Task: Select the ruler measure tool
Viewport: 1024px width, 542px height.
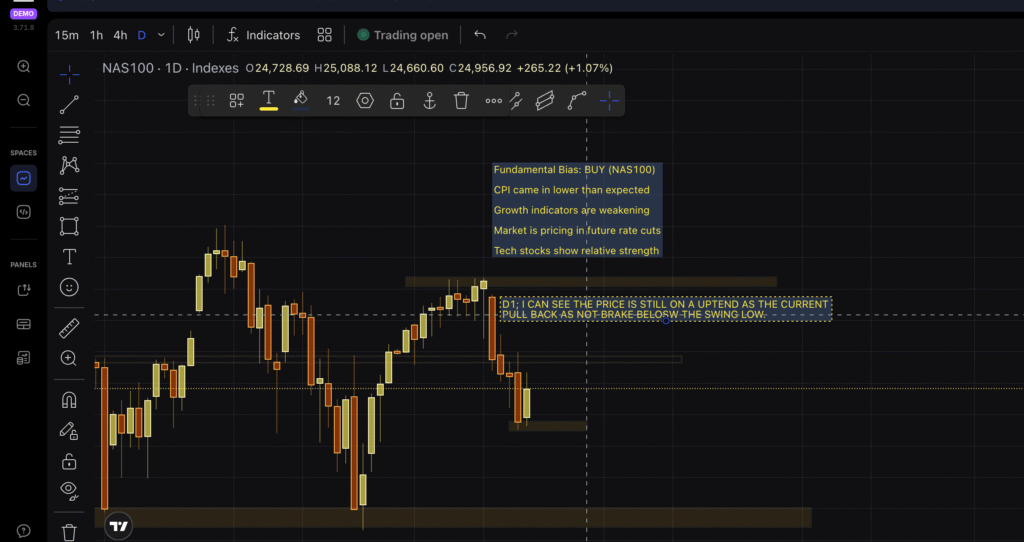Action: [x=69, y=328]
